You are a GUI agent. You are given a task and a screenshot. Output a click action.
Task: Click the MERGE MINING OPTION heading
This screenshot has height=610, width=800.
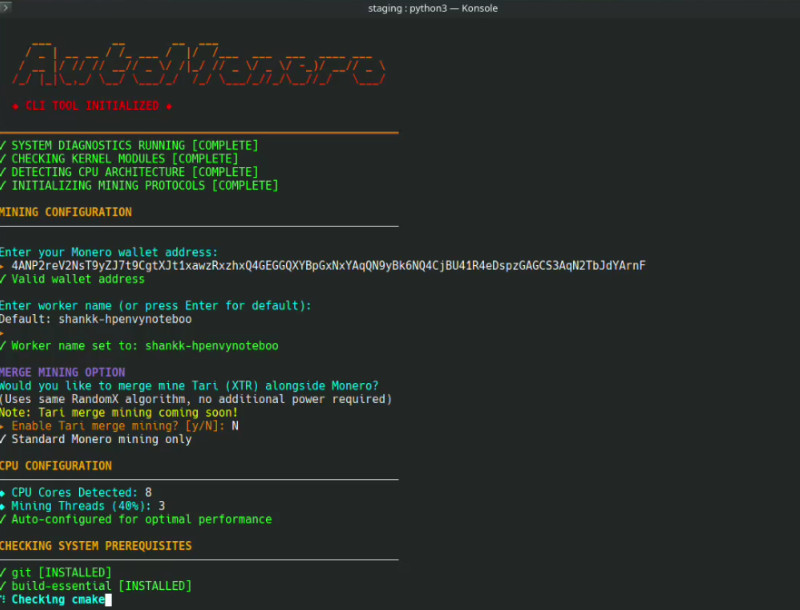(63, 373)
